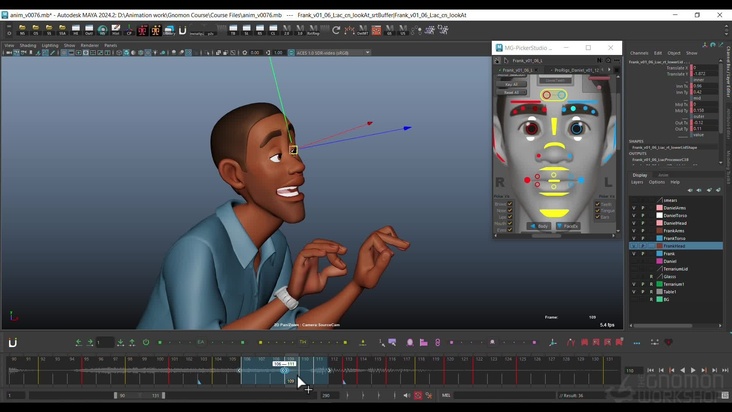Open the layer editor Options menu
The image size is (732, 412).
click(x=657, y=182)
